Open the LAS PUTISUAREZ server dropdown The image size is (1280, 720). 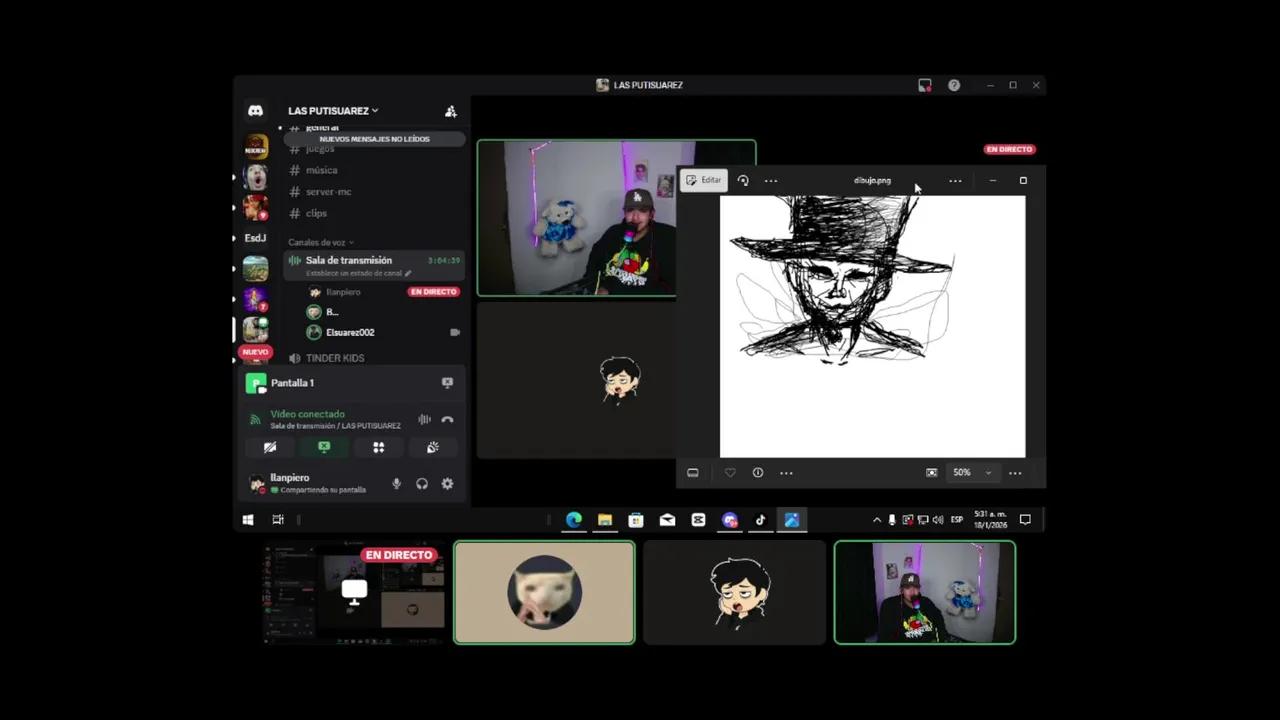click(332, 110)
